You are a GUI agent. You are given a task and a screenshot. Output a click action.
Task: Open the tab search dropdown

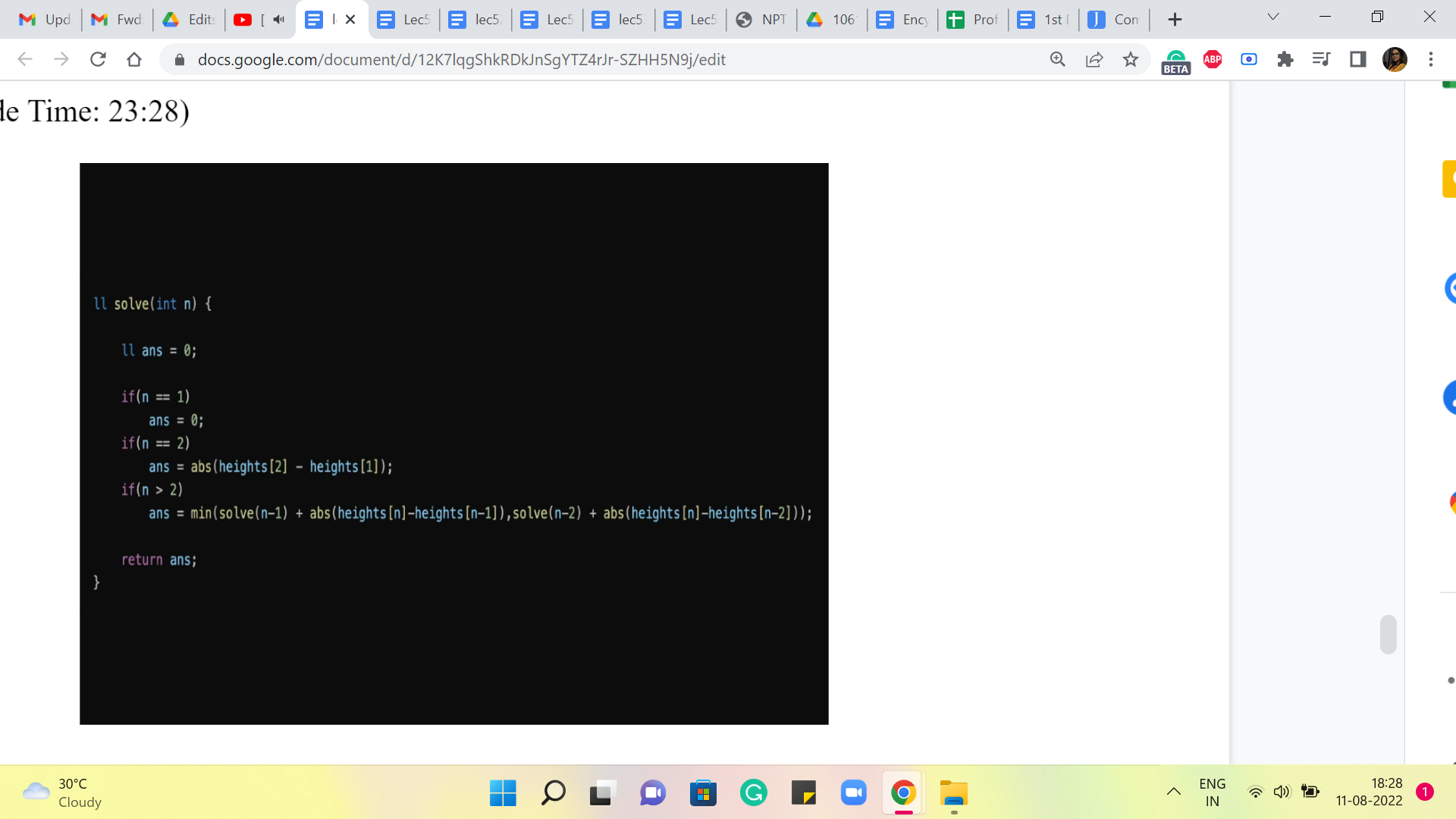[x=1273, y=17]
